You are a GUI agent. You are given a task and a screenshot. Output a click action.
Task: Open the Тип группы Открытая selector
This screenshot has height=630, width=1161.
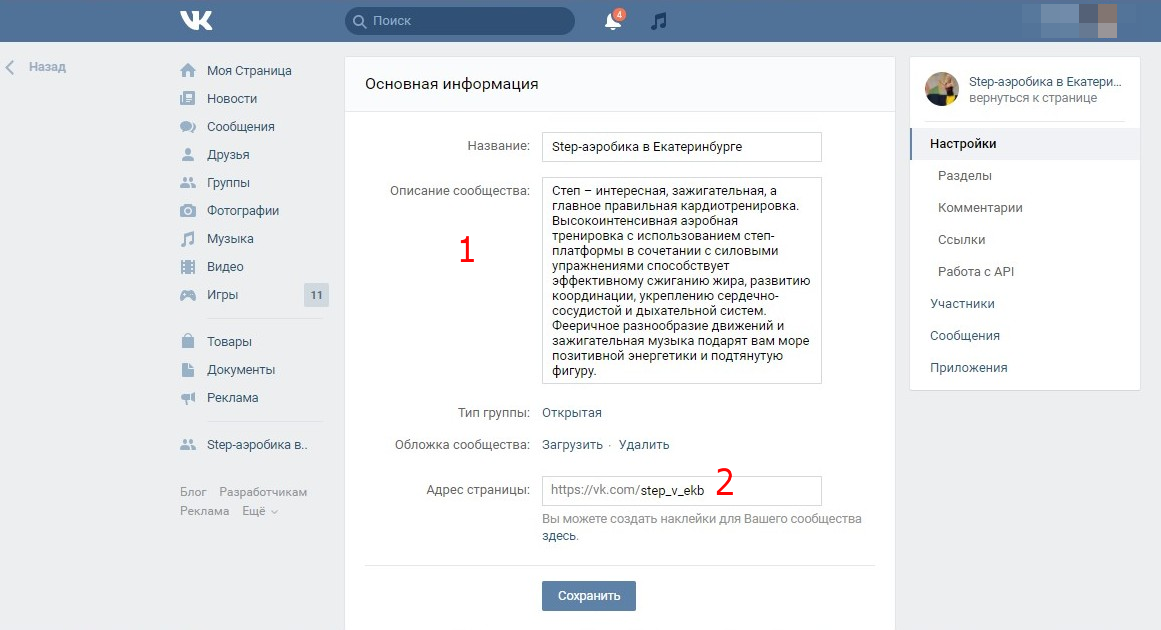572,413
